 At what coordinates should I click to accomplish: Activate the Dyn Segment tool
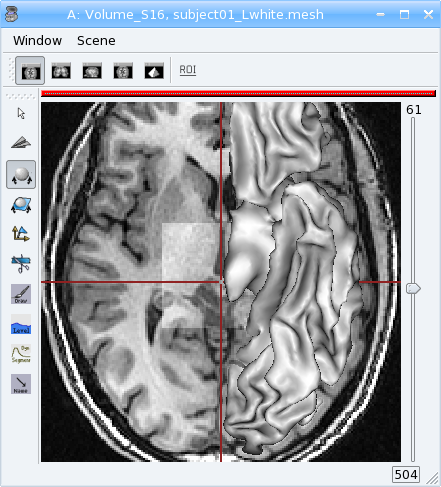click(21, 354)
